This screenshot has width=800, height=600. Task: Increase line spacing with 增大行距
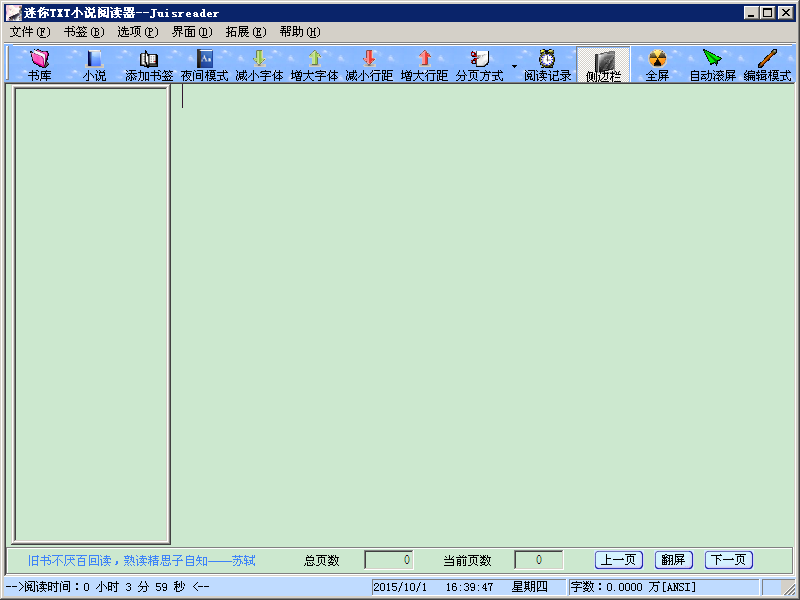point(423,62)
